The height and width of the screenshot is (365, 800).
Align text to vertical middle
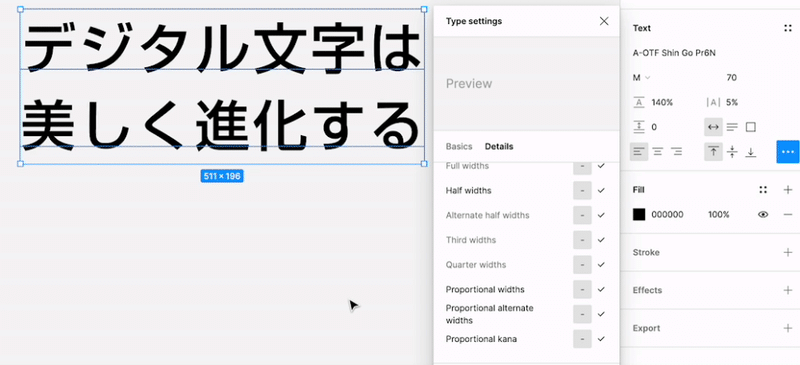732,152
